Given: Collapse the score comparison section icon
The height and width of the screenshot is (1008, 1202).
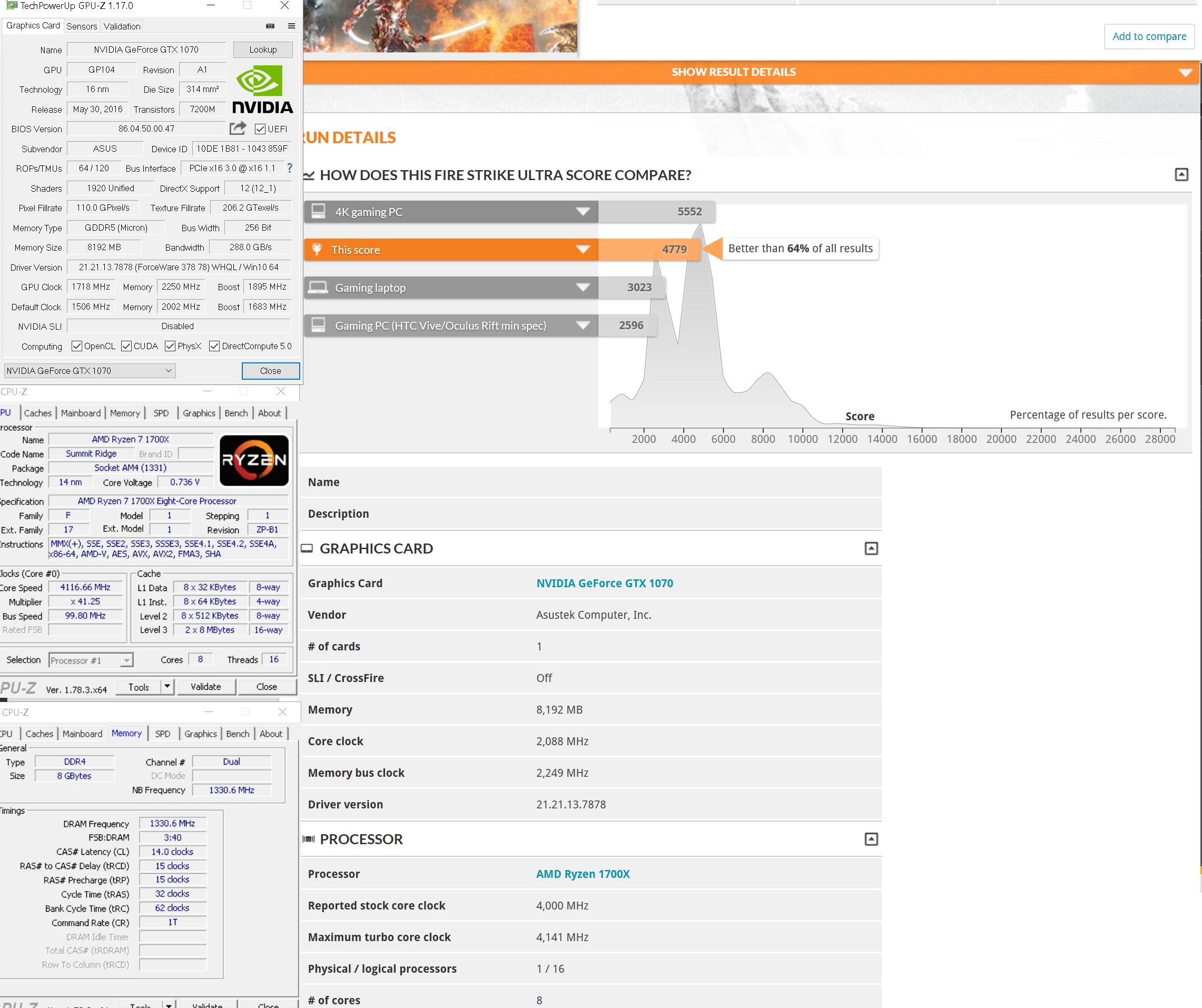Looking at the screenshot, I should point(1181,174).
